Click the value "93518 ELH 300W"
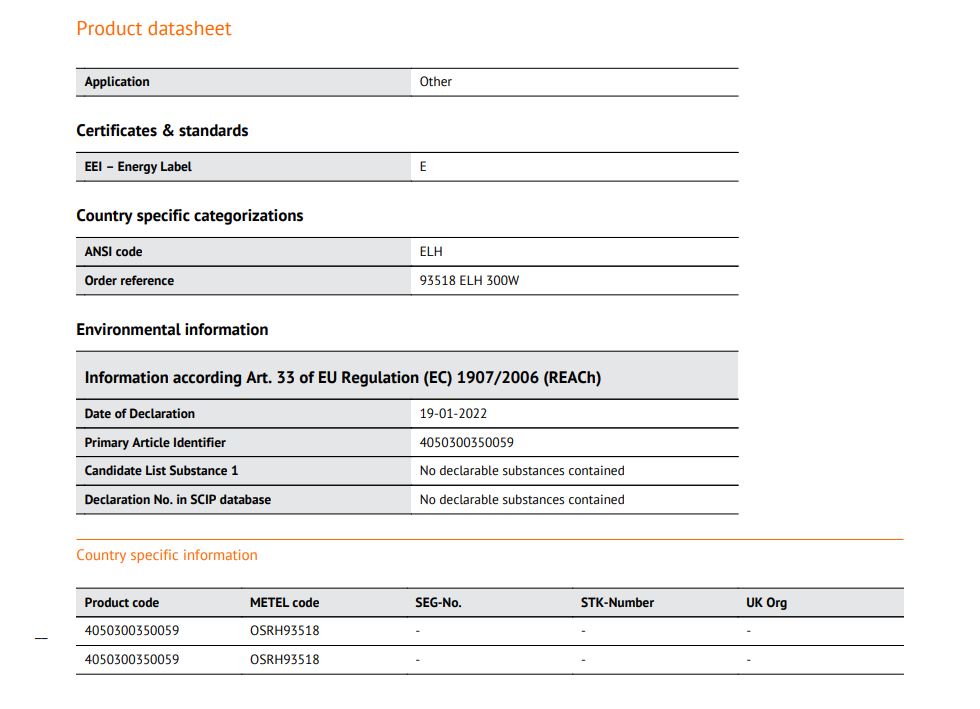 click(x=469, y=281)
